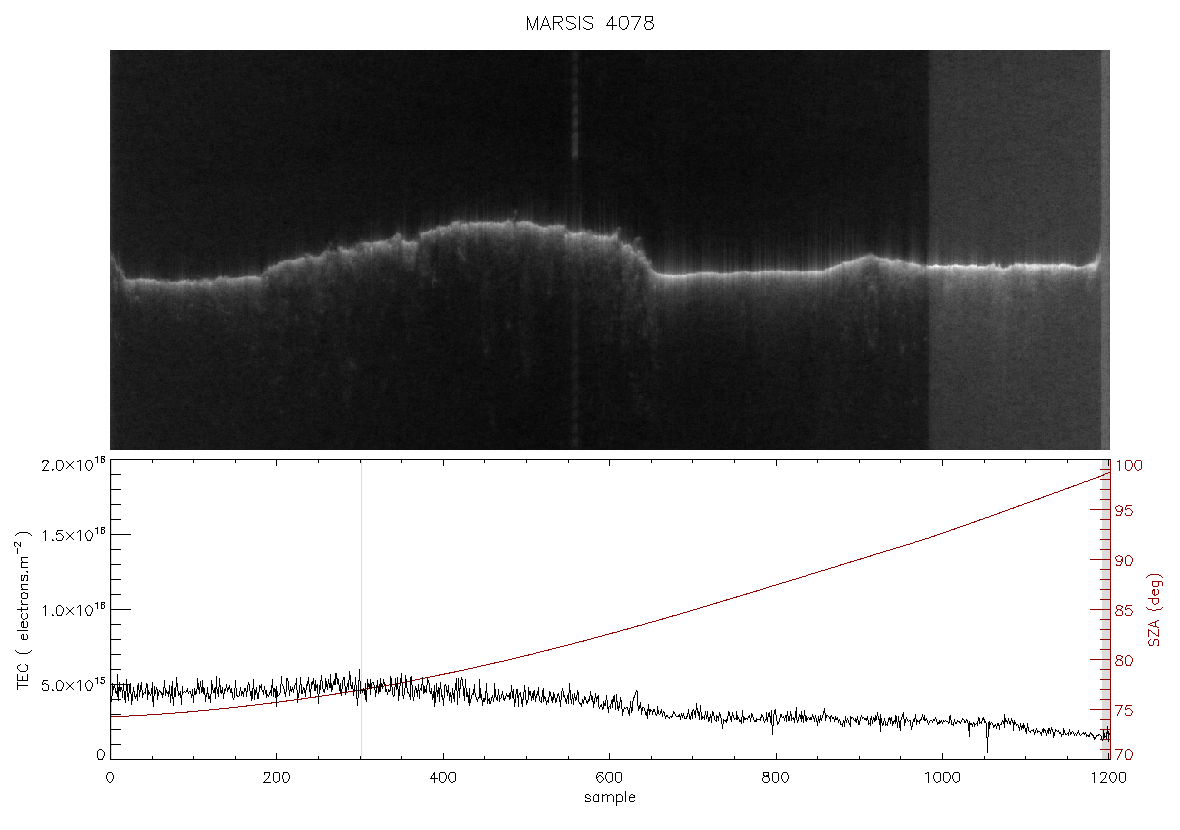
Task: Click the red 100 tick on SZA axis
Action: [1128, 466]
